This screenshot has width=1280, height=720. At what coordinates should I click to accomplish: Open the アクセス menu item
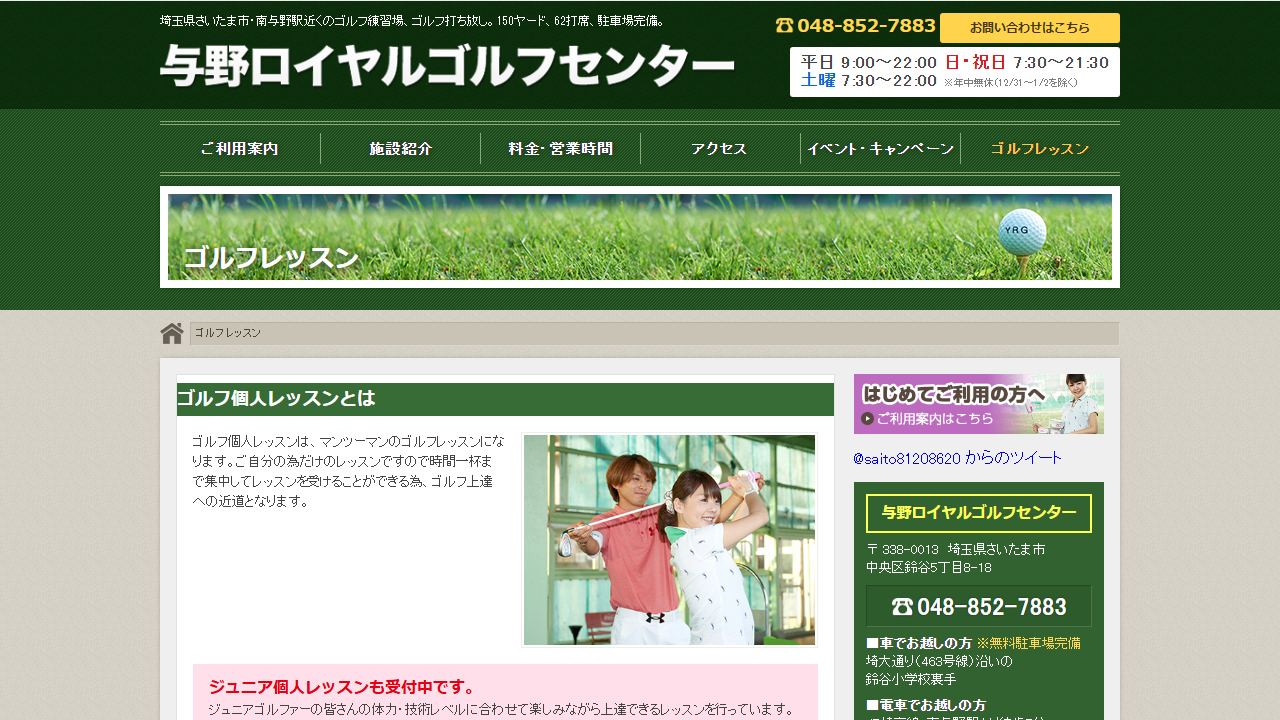(720, 149)
